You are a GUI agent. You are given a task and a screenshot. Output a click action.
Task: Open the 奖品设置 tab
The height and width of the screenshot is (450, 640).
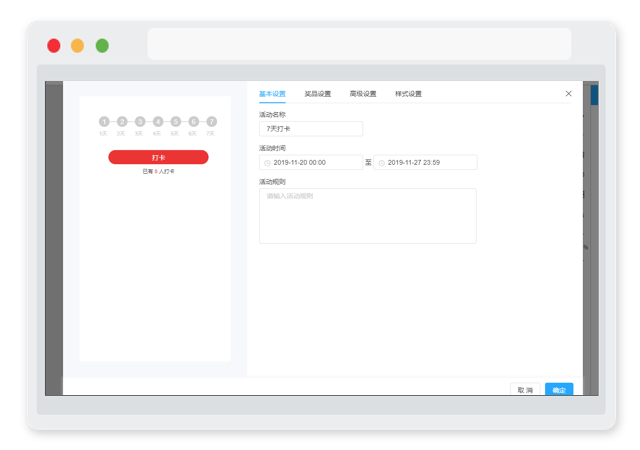pyautogui.click(x=318, y=94)
